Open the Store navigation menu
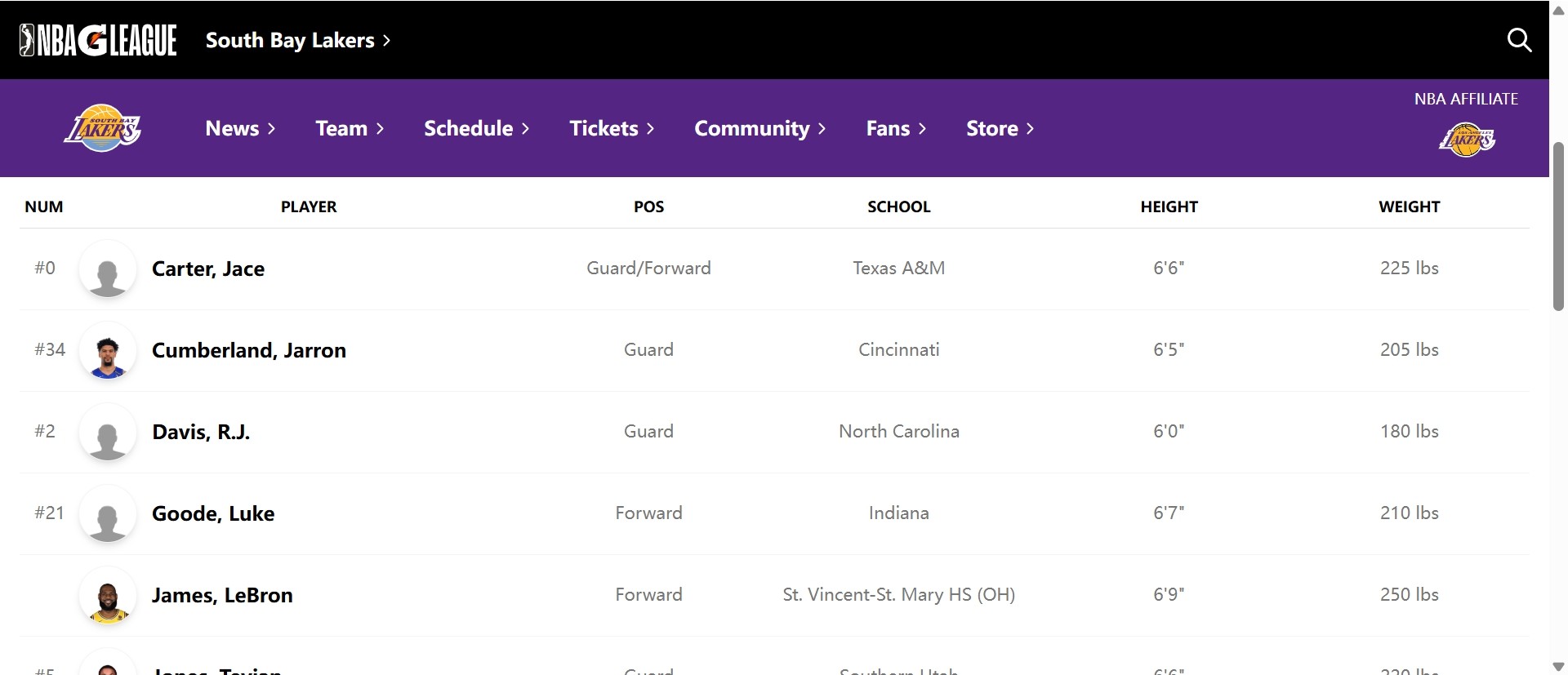Screen dimensions: 1568x675 tap(1000, 128)
